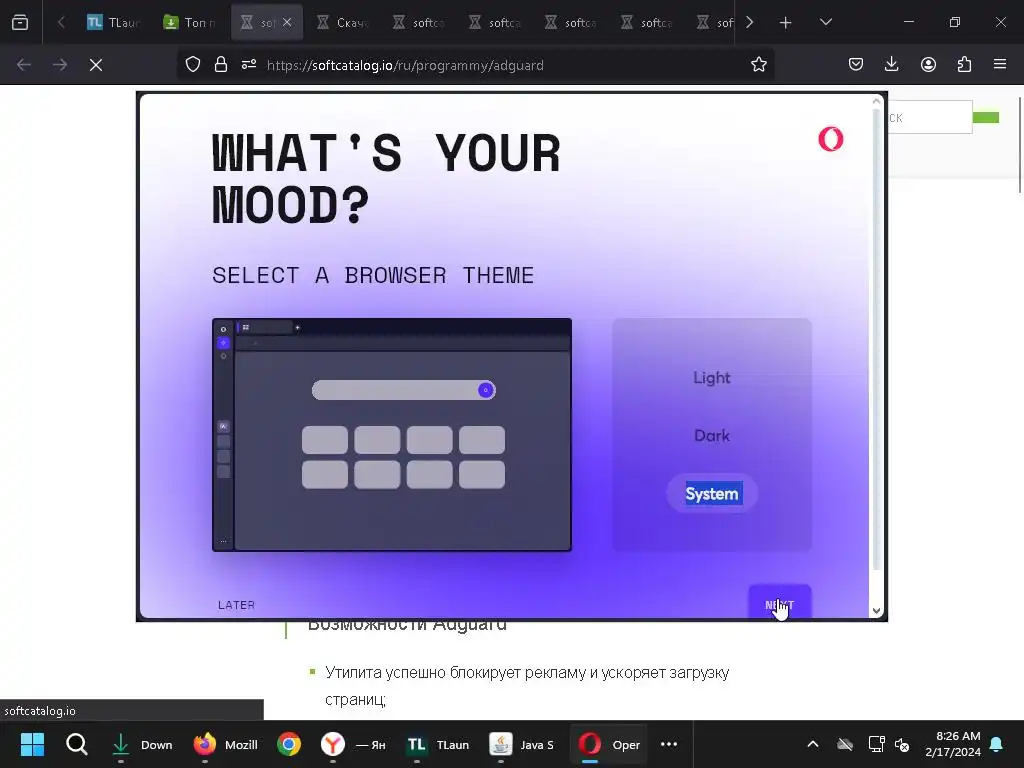Save page to Pocket
The width and height of the screenshot is (1024, 768).
click(856, 65)
